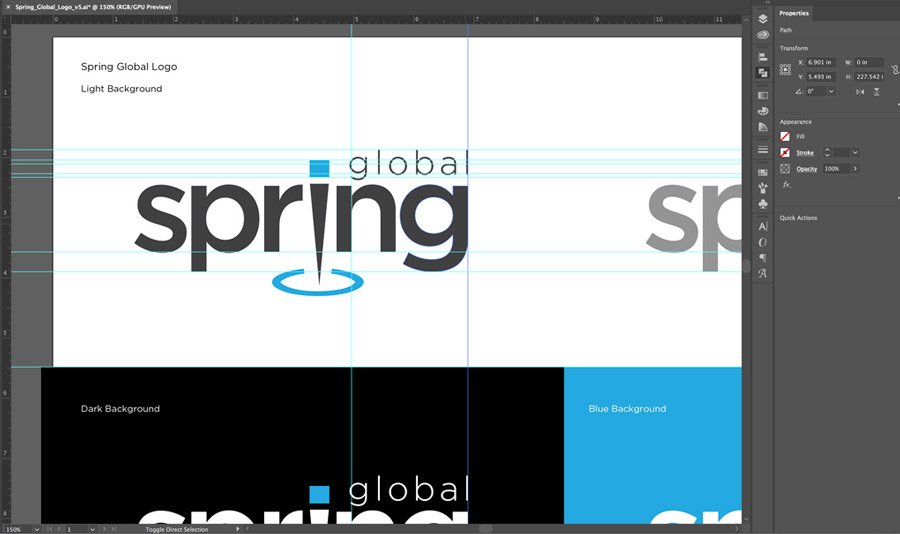Click the Opacity link label

pos(806,169)
